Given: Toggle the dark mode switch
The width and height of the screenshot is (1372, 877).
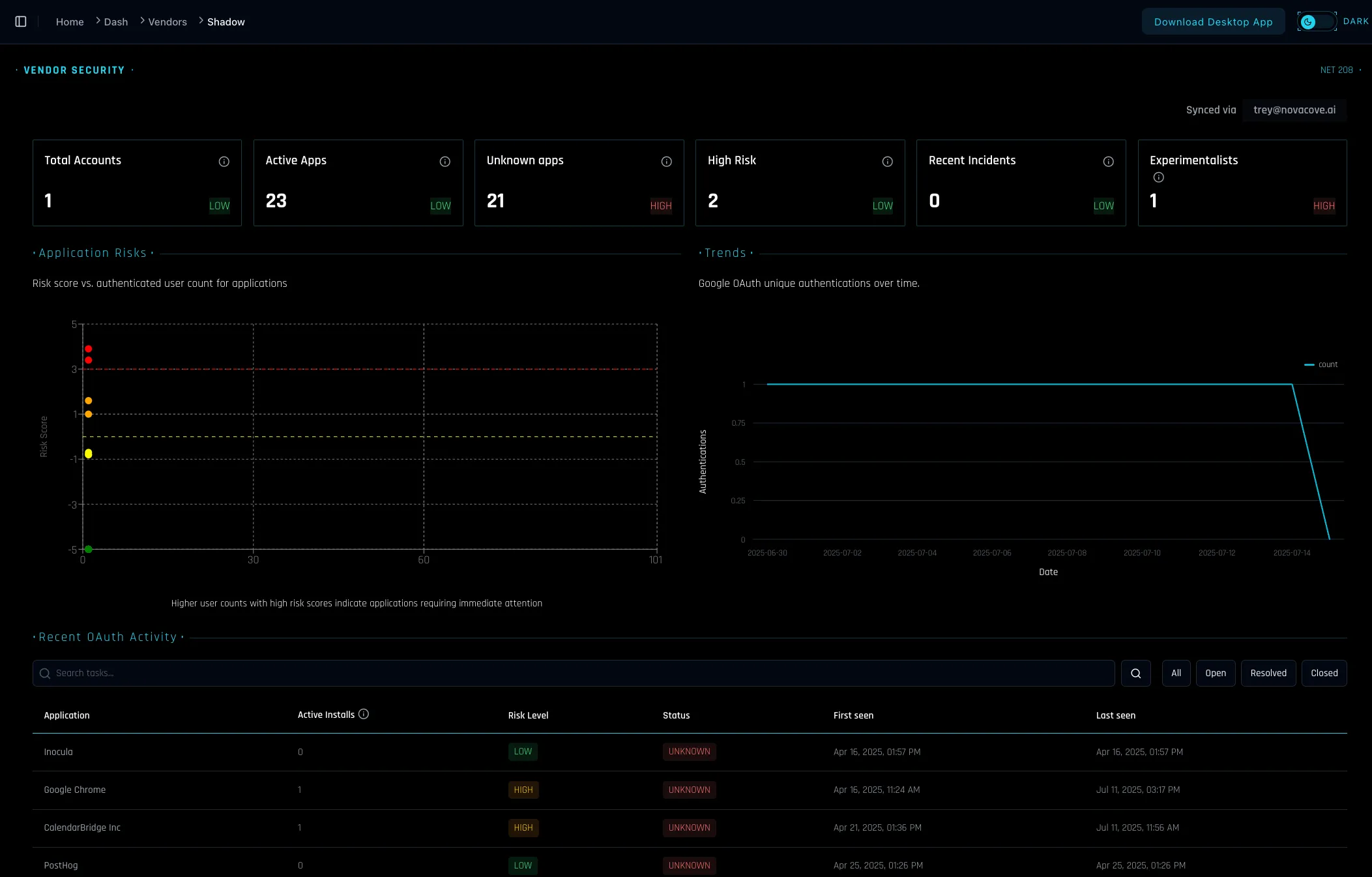Looking at the screenshot, I should (x=1317, y=22).
